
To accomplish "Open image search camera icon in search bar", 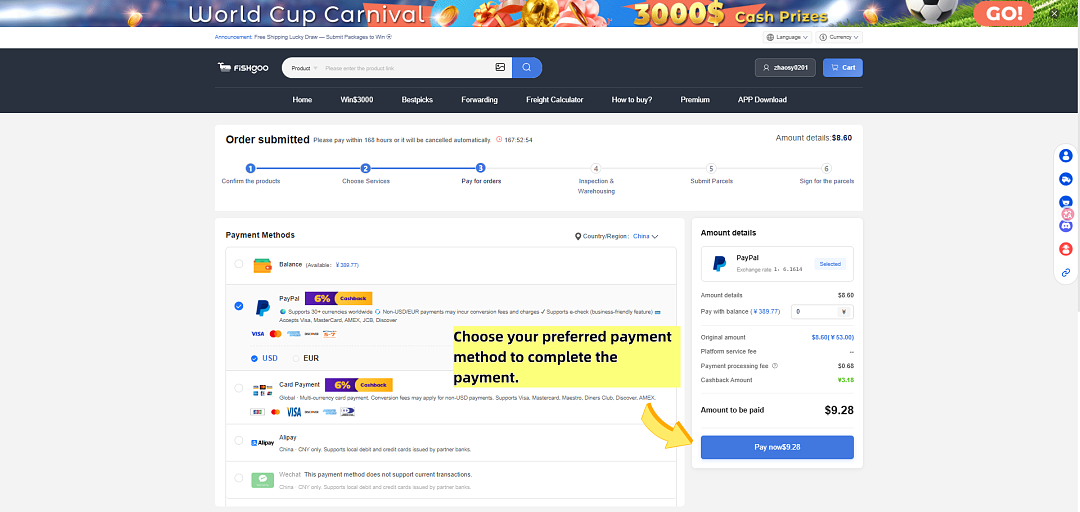I will tap(500, 68).
